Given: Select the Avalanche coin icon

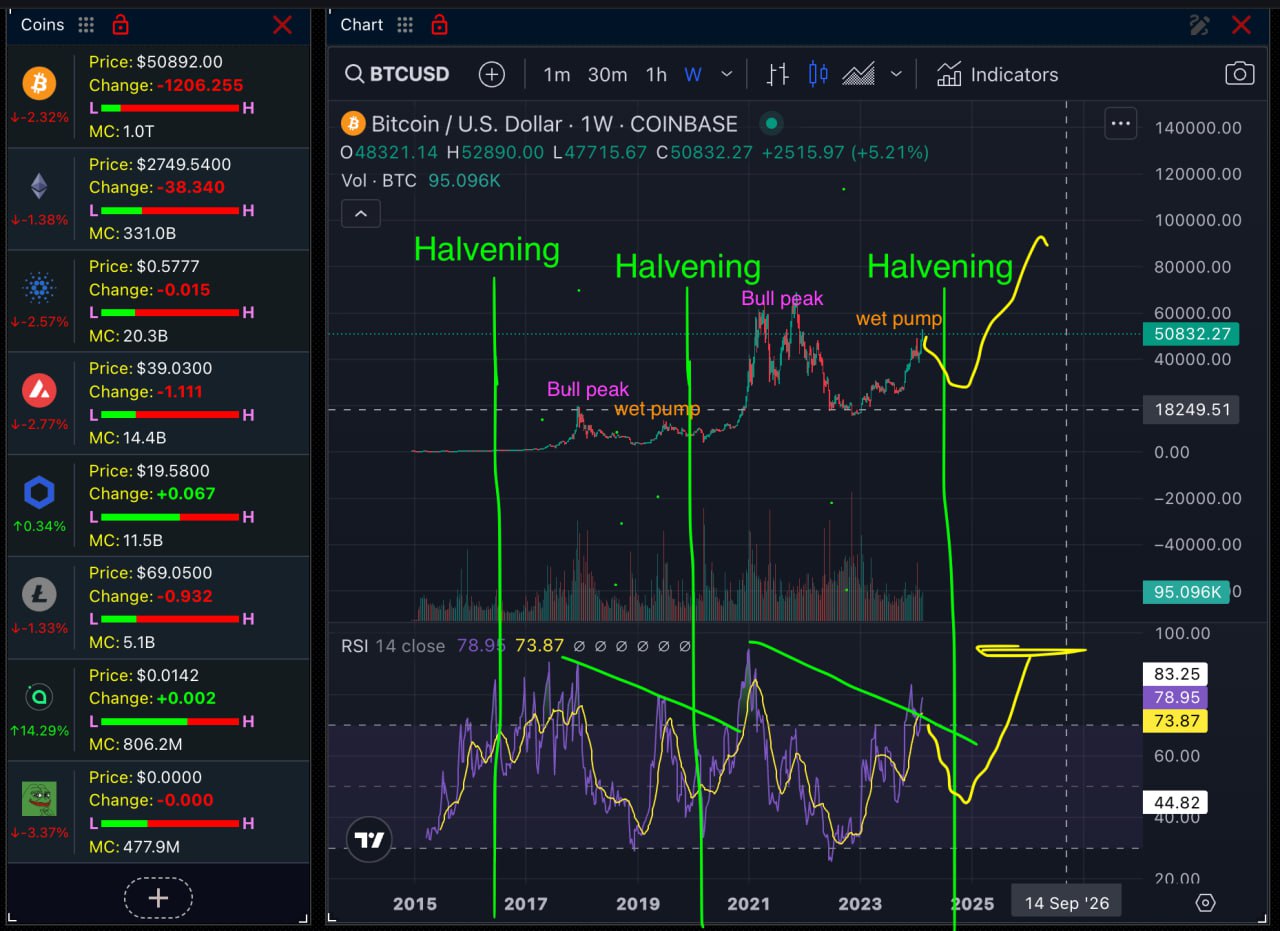Looking at the screenshot, I should 39,391.
